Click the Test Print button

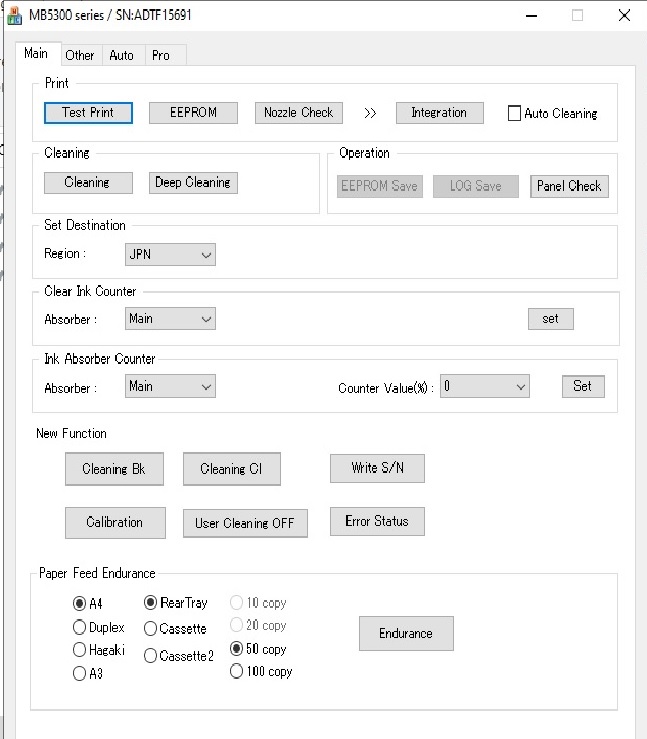(88, 113)
